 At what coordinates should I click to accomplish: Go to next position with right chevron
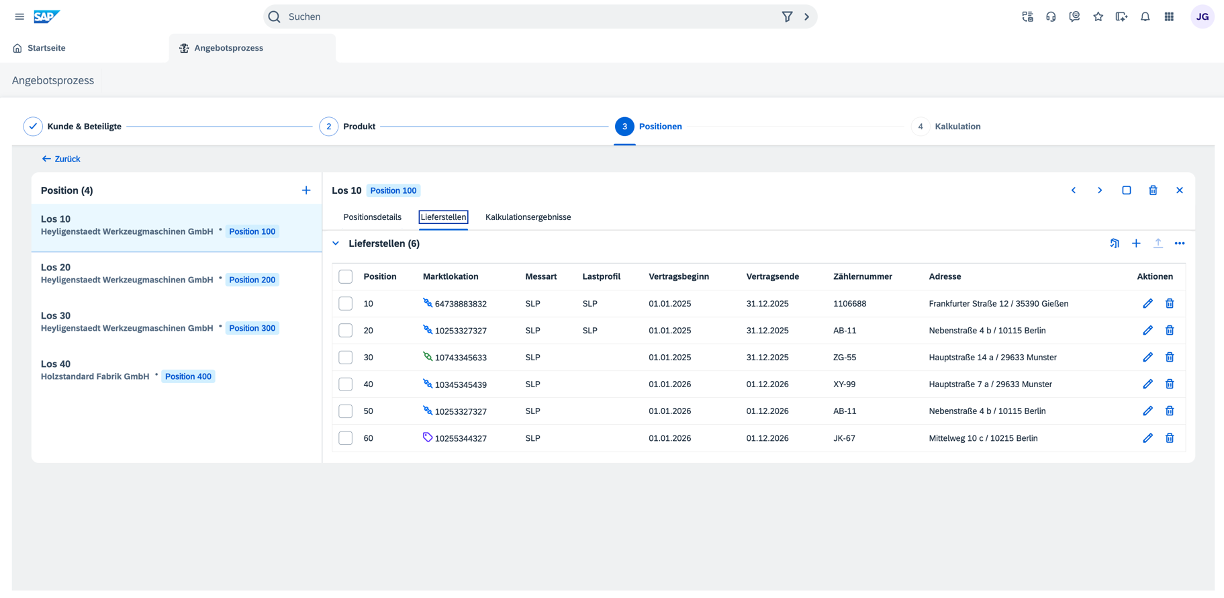tap(1100, 190)
